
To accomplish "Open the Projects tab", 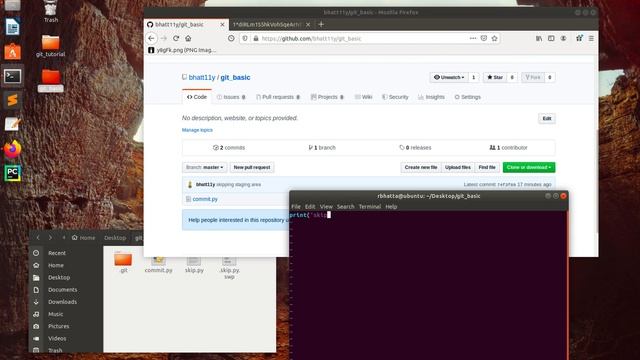I will pyautogui.click(x=327, y=97).
